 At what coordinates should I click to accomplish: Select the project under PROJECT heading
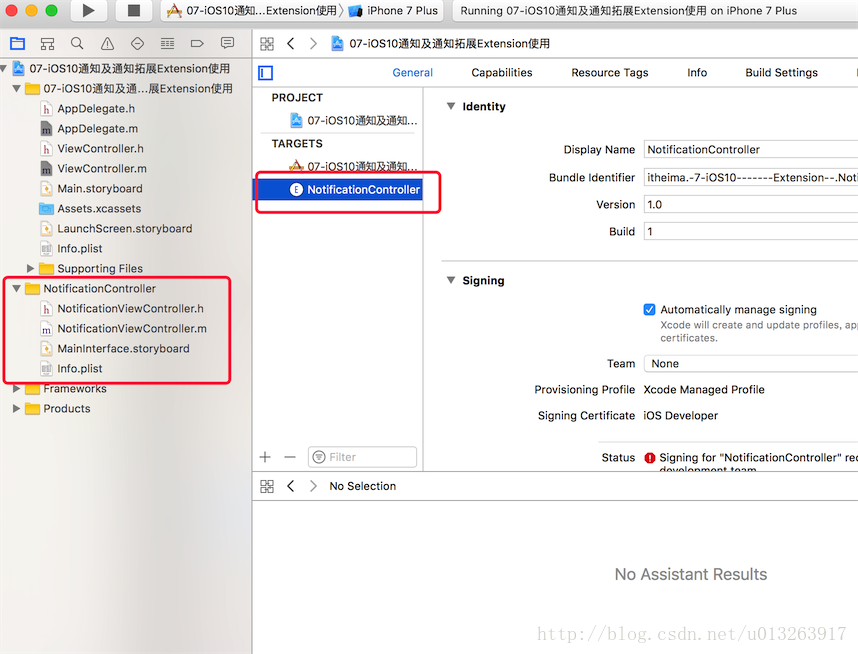pos(353,120)
